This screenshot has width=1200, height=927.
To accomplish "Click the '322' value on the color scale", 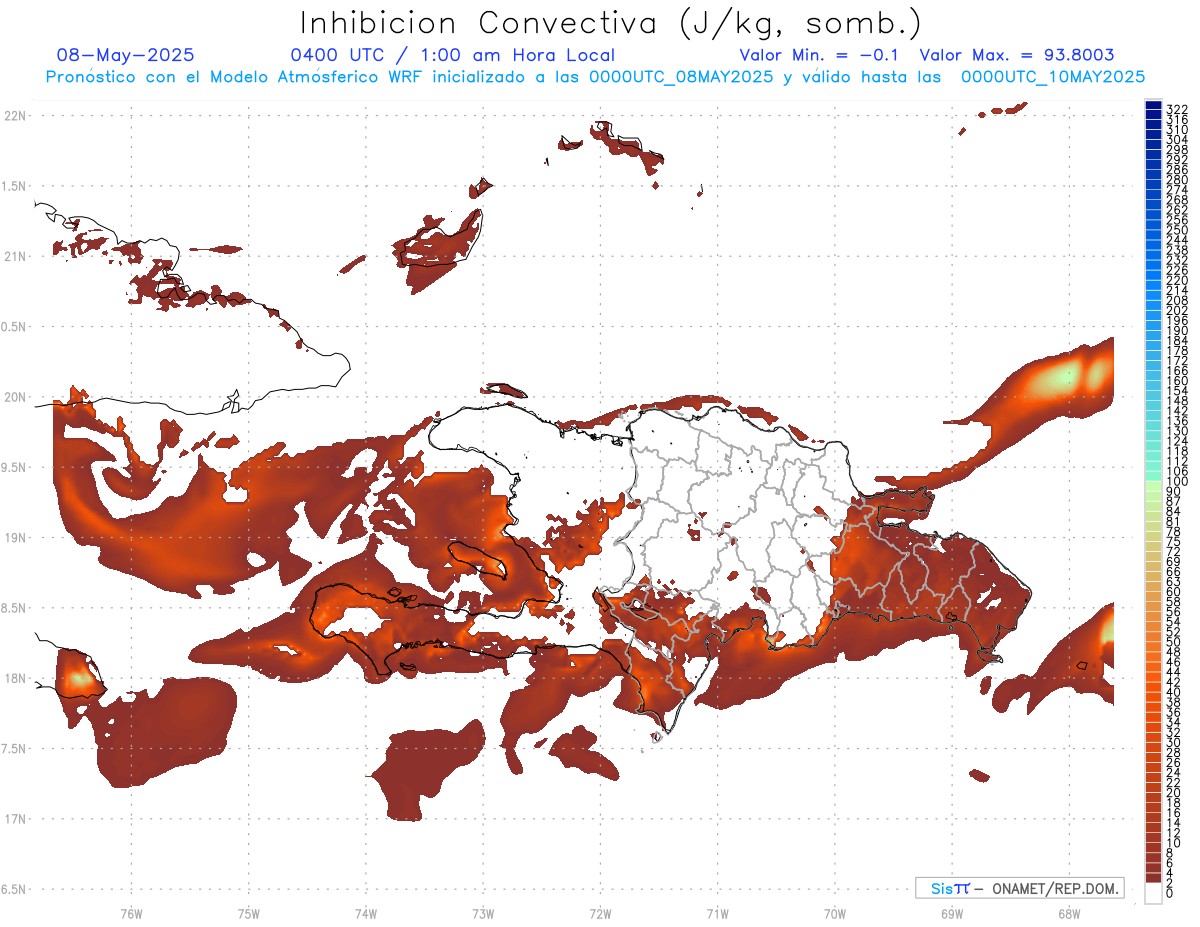I will click(1177, 109).
